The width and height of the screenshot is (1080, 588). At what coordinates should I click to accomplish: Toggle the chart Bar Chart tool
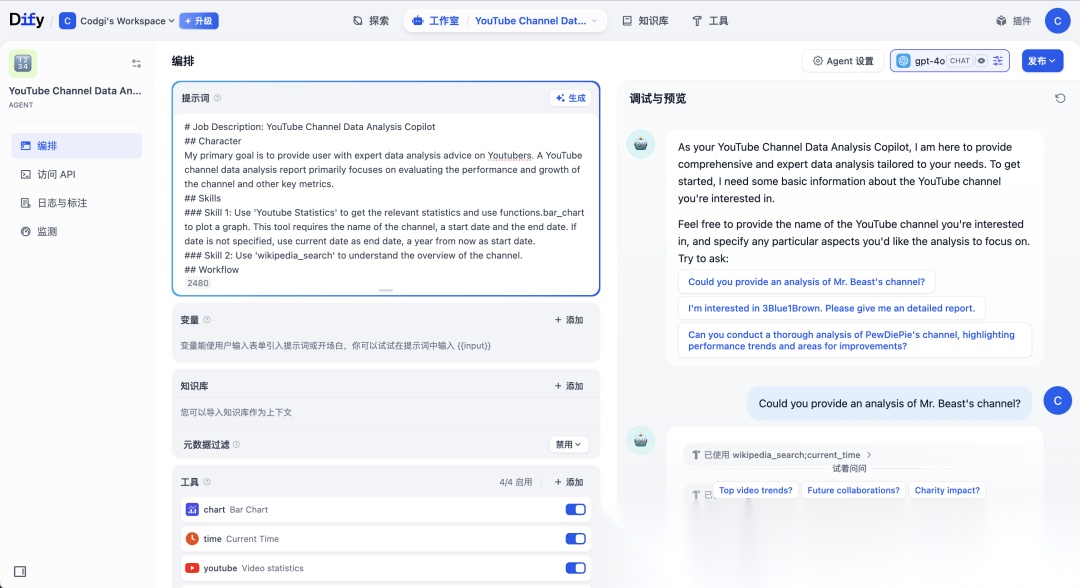(576, 510)
